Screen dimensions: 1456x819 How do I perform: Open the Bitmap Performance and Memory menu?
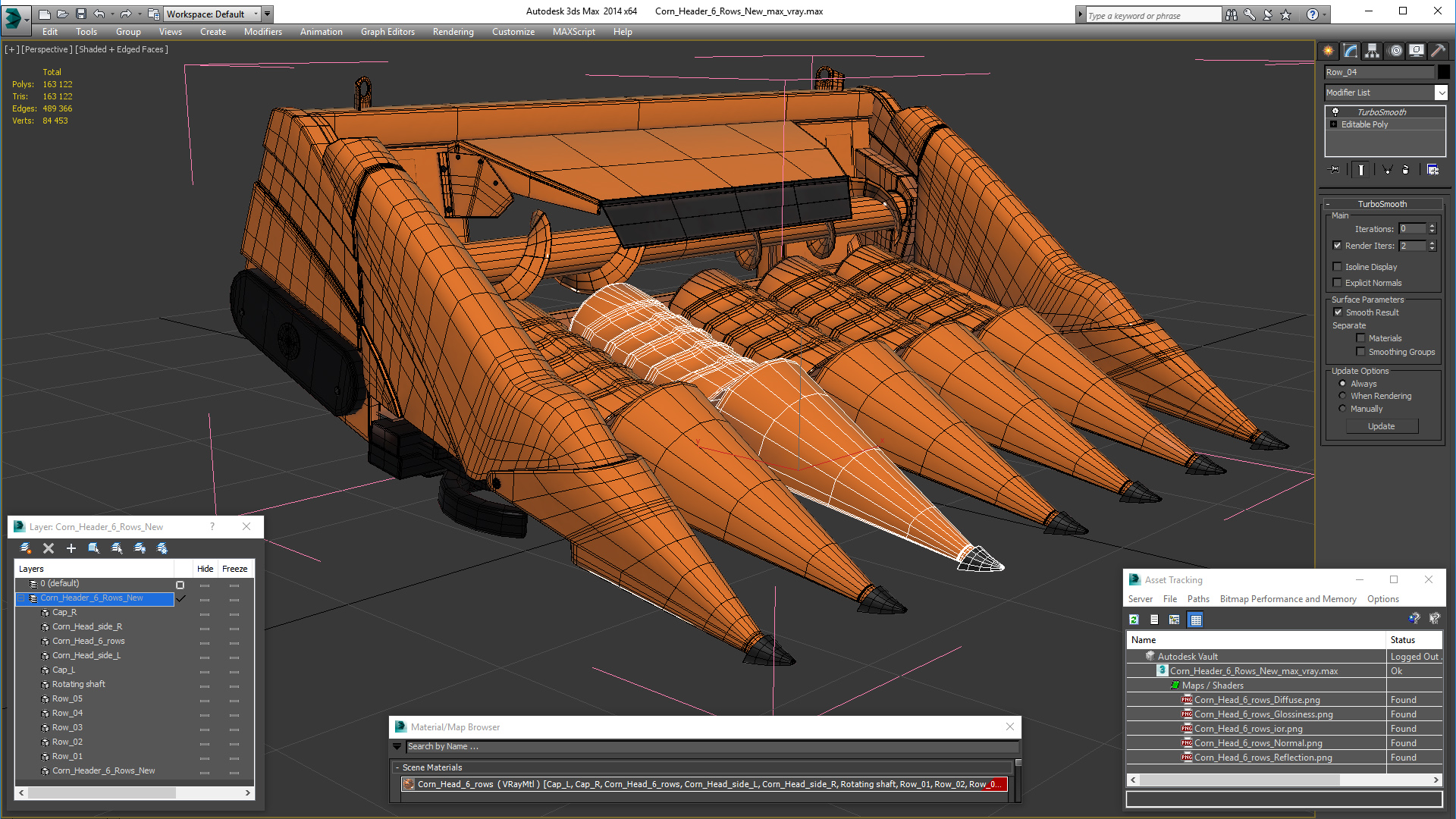(x=1287, y=599)
